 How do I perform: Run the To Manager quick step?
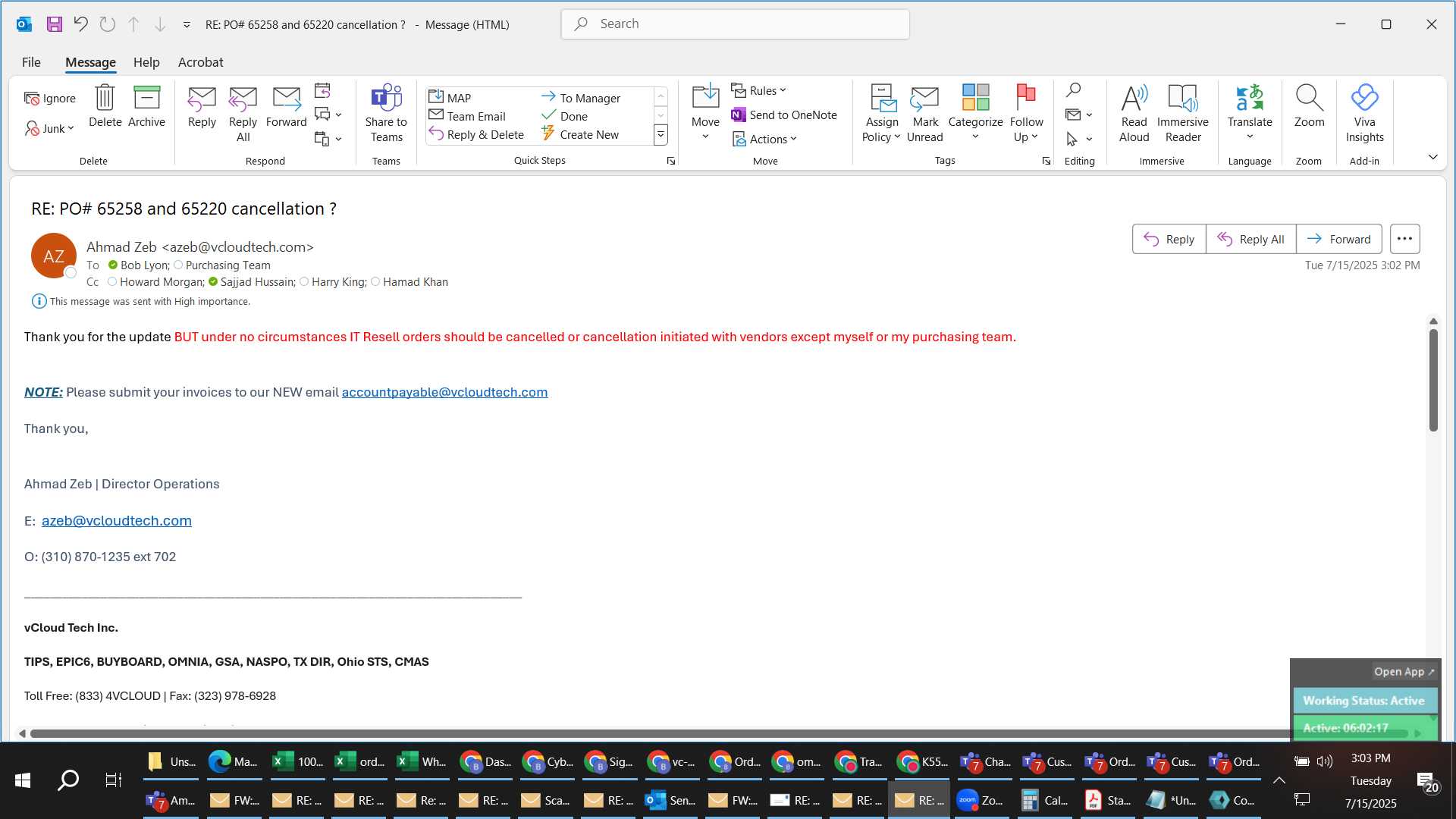(x=581, y=98)
